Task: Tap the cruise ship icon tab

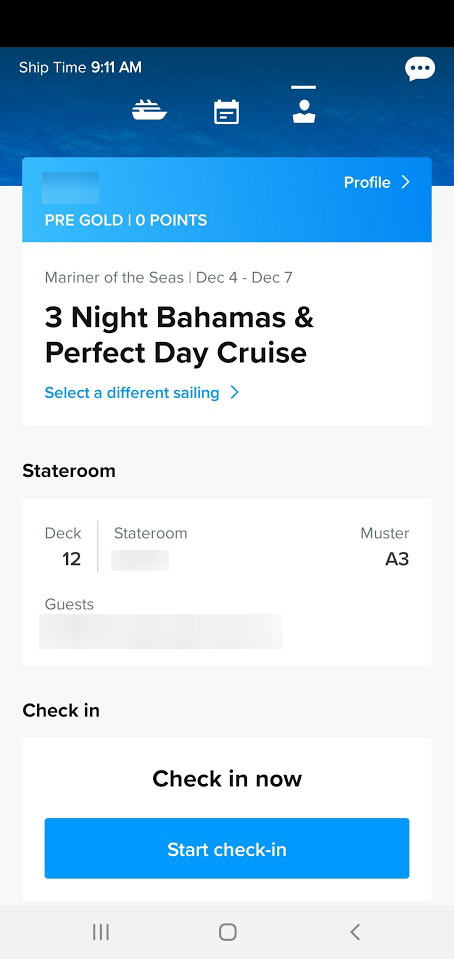Action: 149,112
